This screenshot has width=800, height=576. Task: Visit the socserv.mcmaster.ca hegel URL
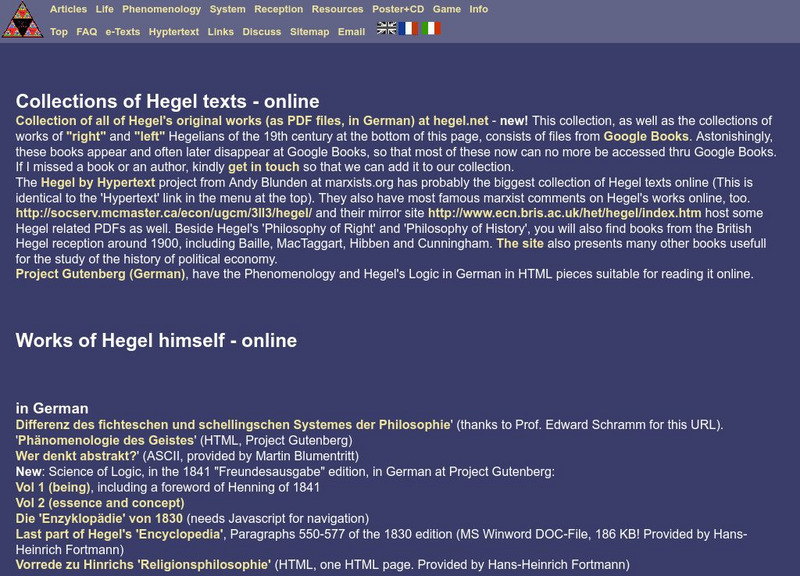[x=164, y=213]
